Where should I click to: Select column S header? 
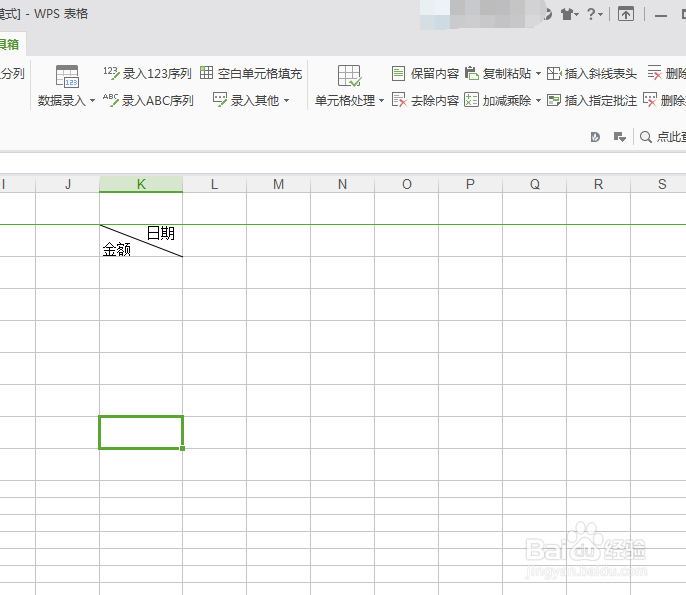click(x=658, y=184)
